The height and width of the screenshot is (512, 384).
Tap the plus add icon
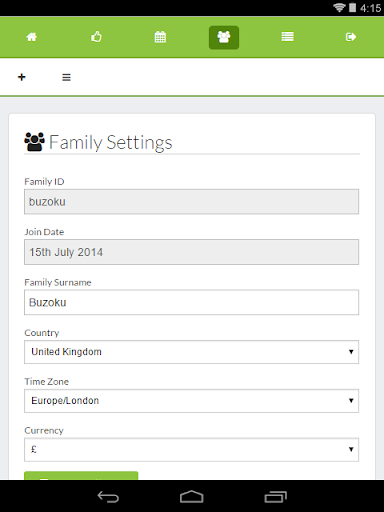click(x=22, y=77)
